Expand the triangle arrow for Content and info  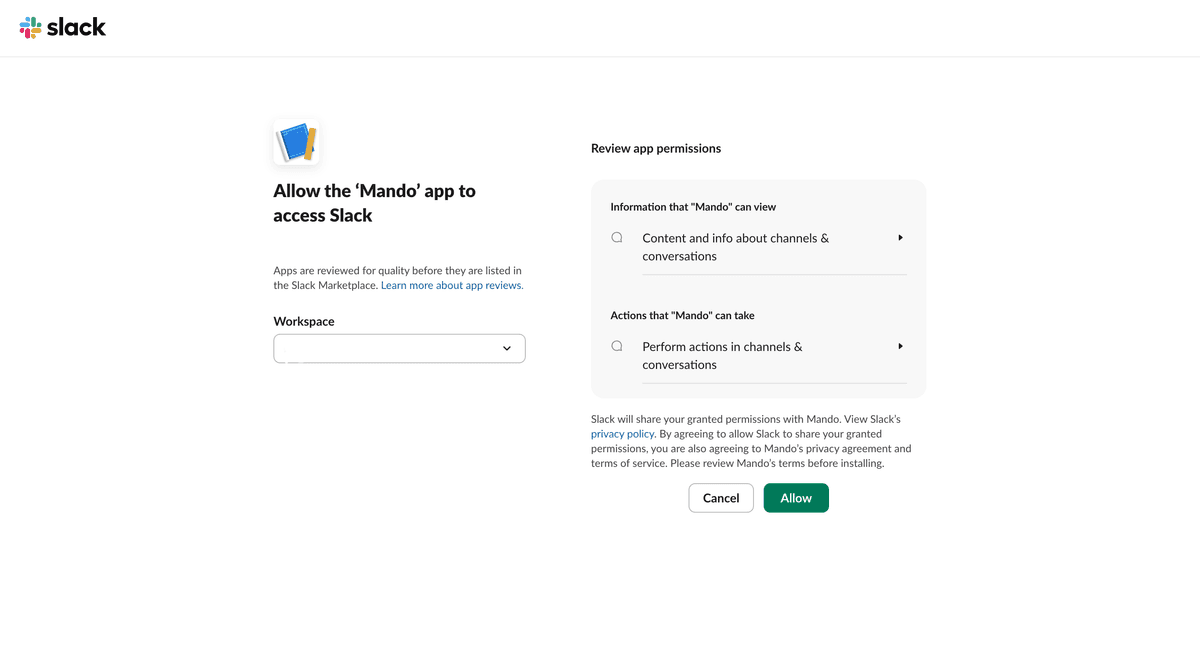point(900,238)
